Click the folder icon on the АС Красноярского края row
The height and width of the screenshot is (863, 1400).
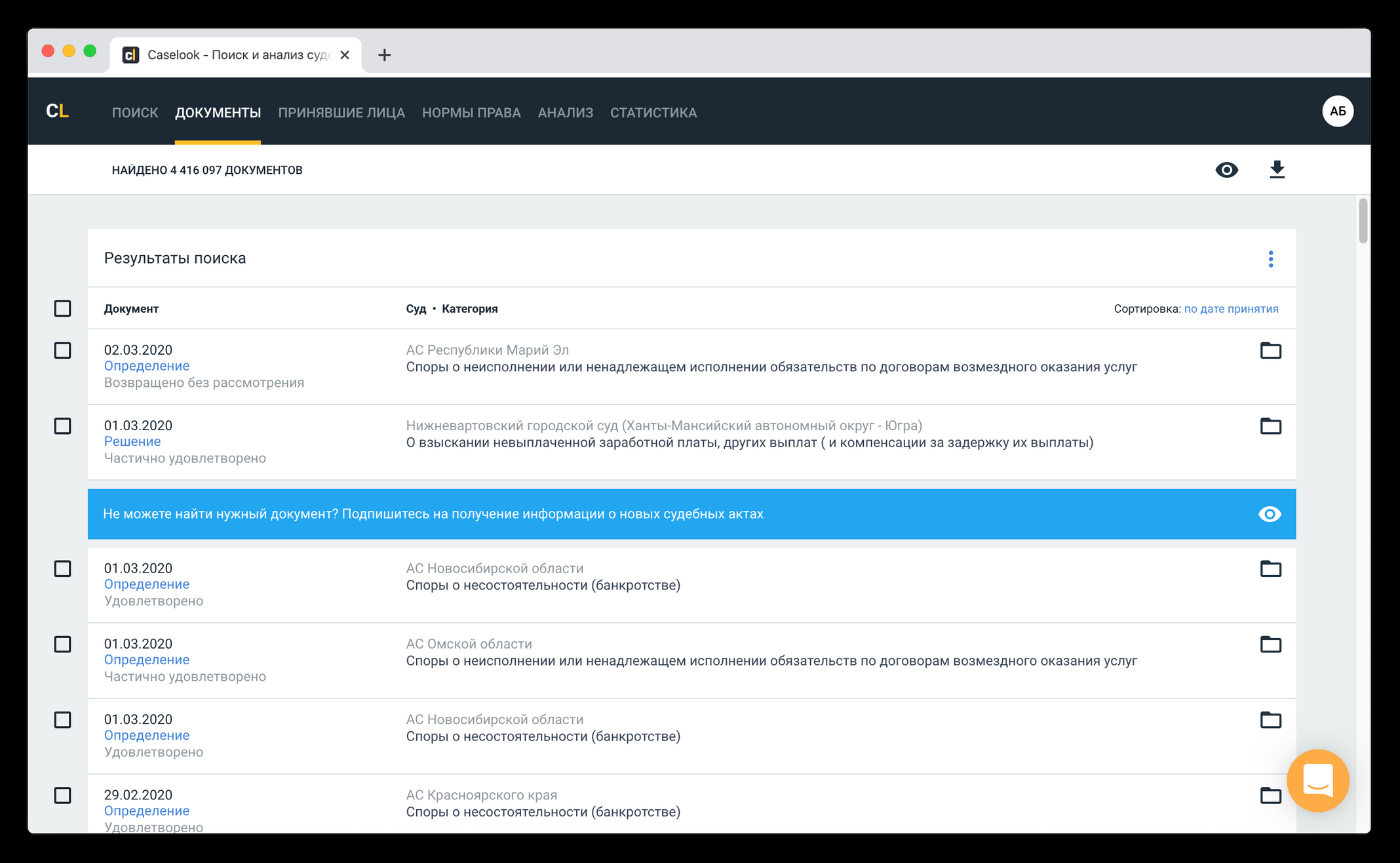(x=1270, y=795)
